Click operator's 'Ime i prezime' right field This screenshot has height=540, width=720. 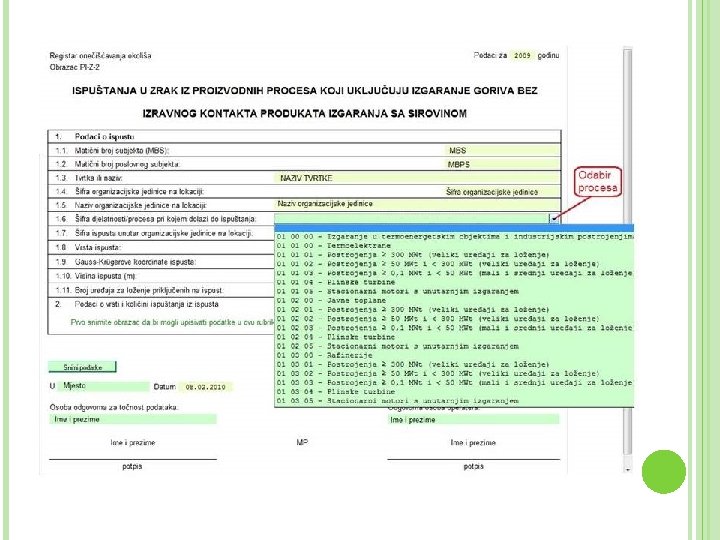pos(474,420)
